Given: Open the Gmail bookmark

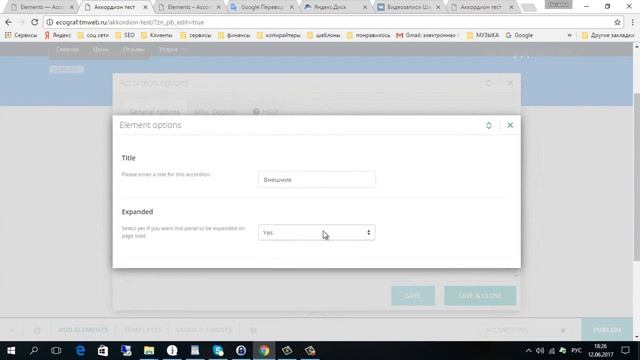Looking at the screenshot, I should pyautogui.click(x=428, y=35).
